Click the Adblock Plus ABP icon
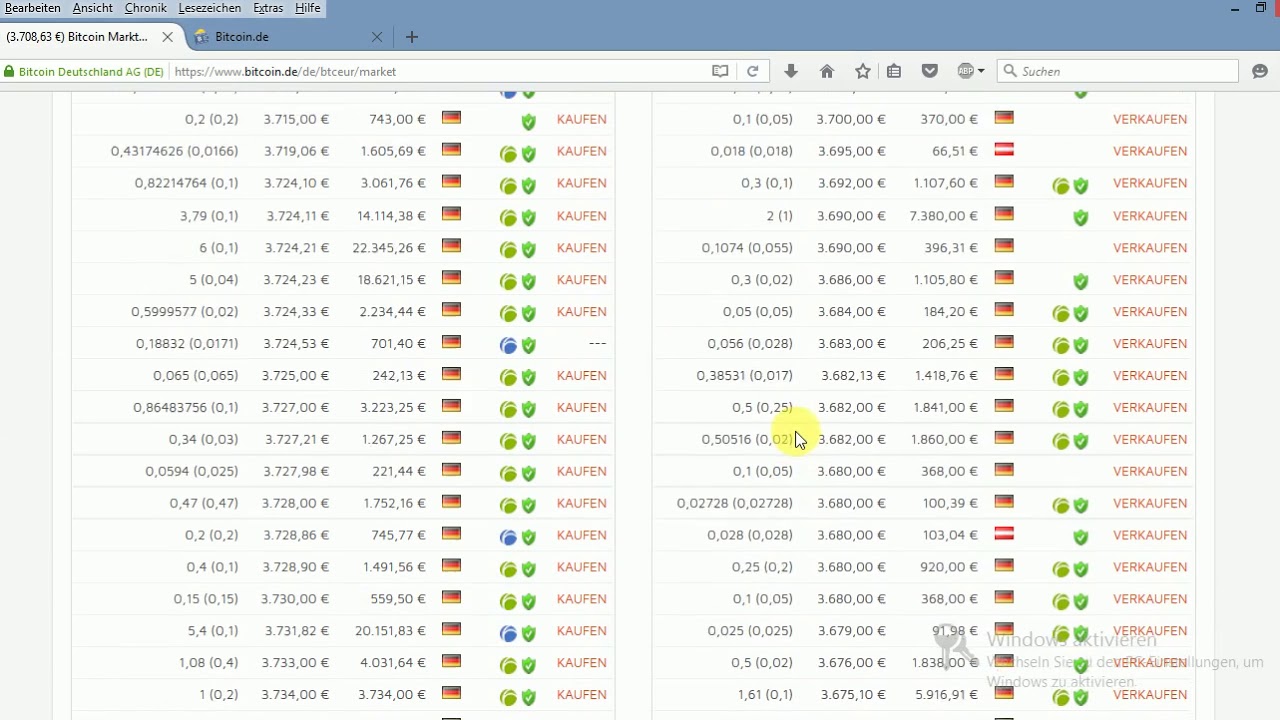The width and height of the screenshot is (1280, 720). [x=965, y=71]
